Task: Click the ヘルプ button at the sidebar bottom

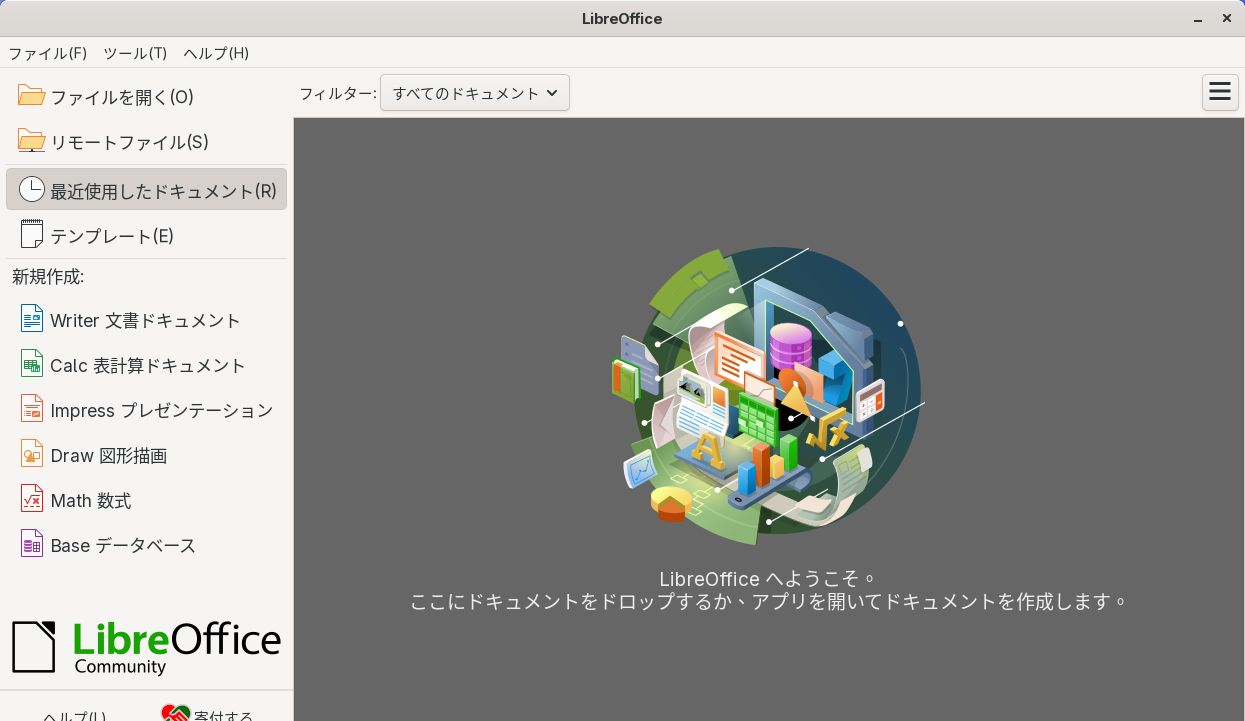Action: pyautogui.click(x=75, y=715)
